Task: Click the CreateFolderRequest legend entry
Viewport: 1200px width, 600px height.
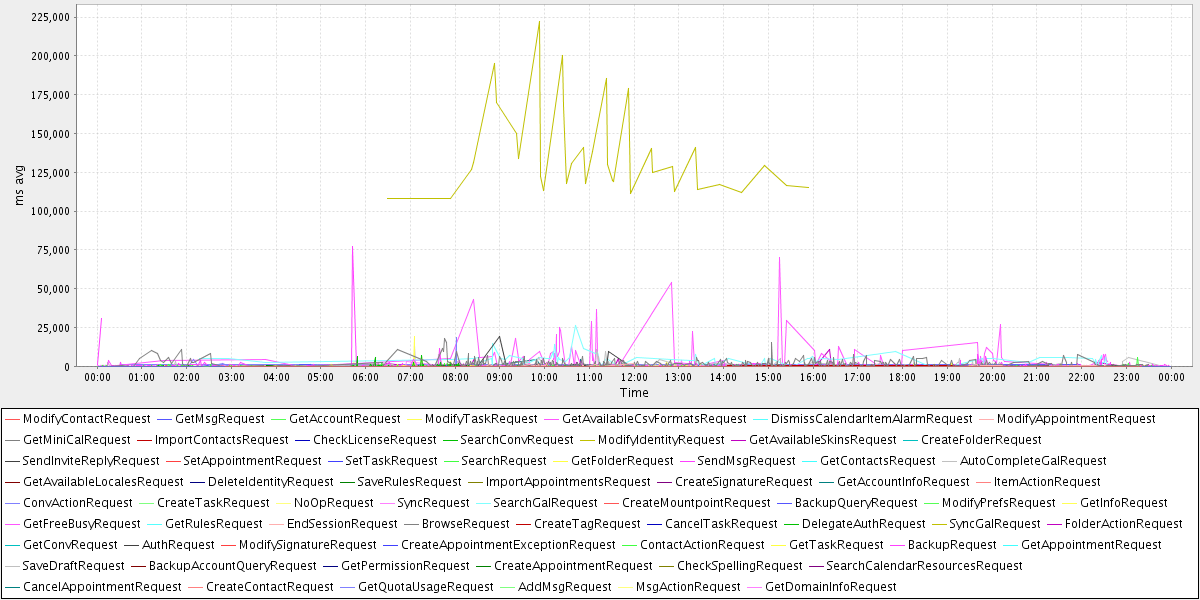Action: 981,440
